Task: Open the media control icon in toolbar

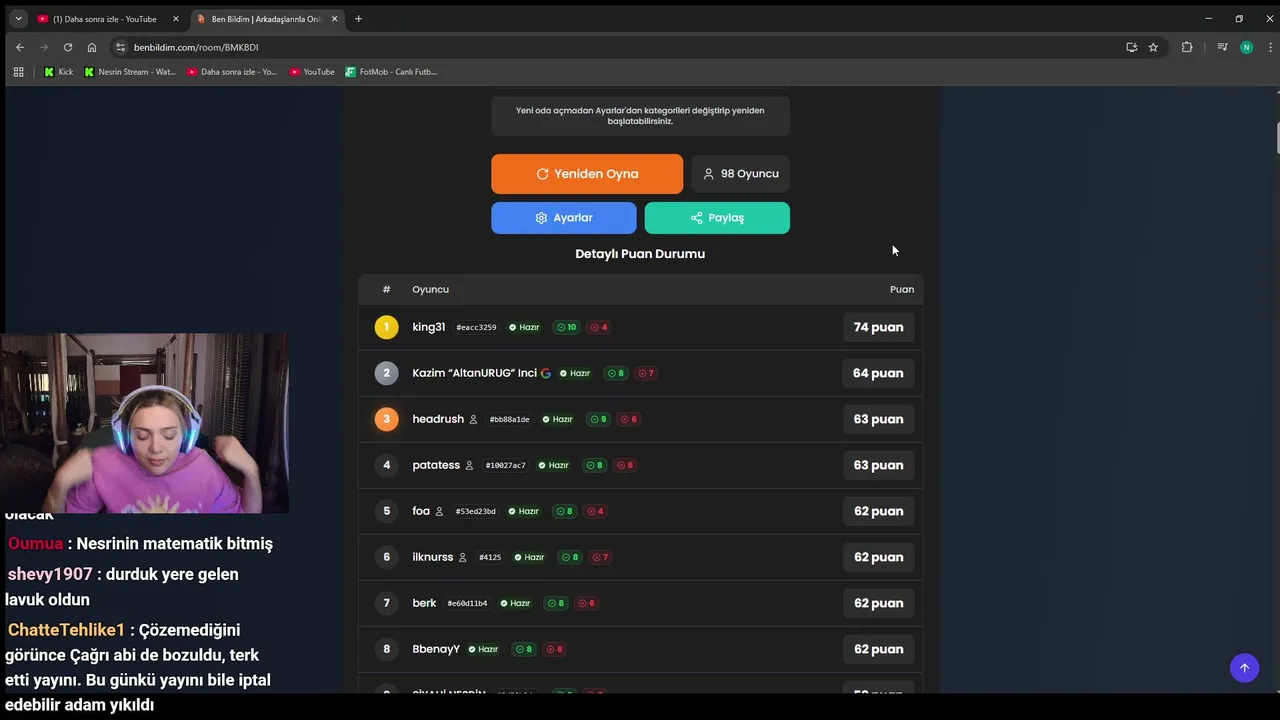Action: coord(1222,47)
